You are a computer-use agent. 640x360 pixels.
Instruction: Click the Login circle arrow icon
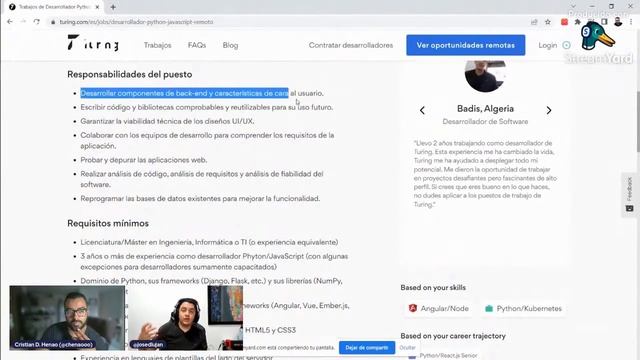[x=567, y=45]
